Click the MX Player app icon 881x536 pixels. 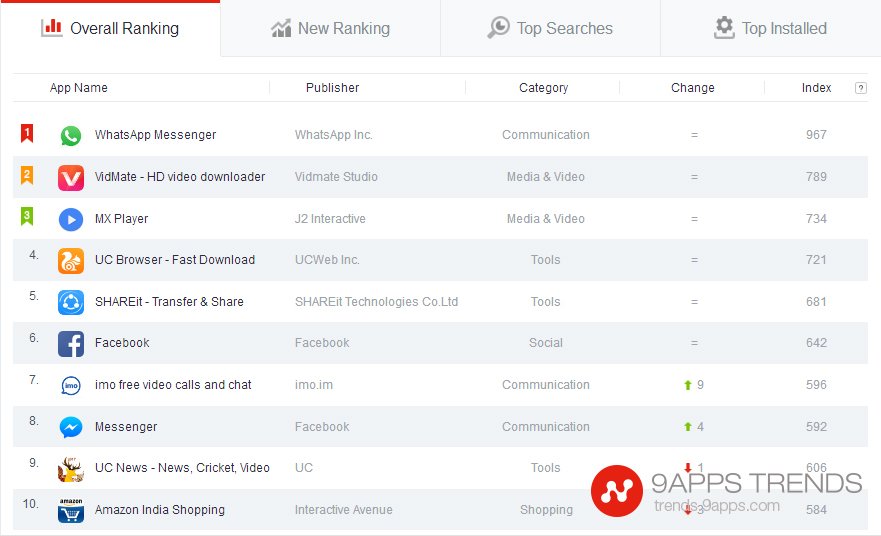[71, 219]
